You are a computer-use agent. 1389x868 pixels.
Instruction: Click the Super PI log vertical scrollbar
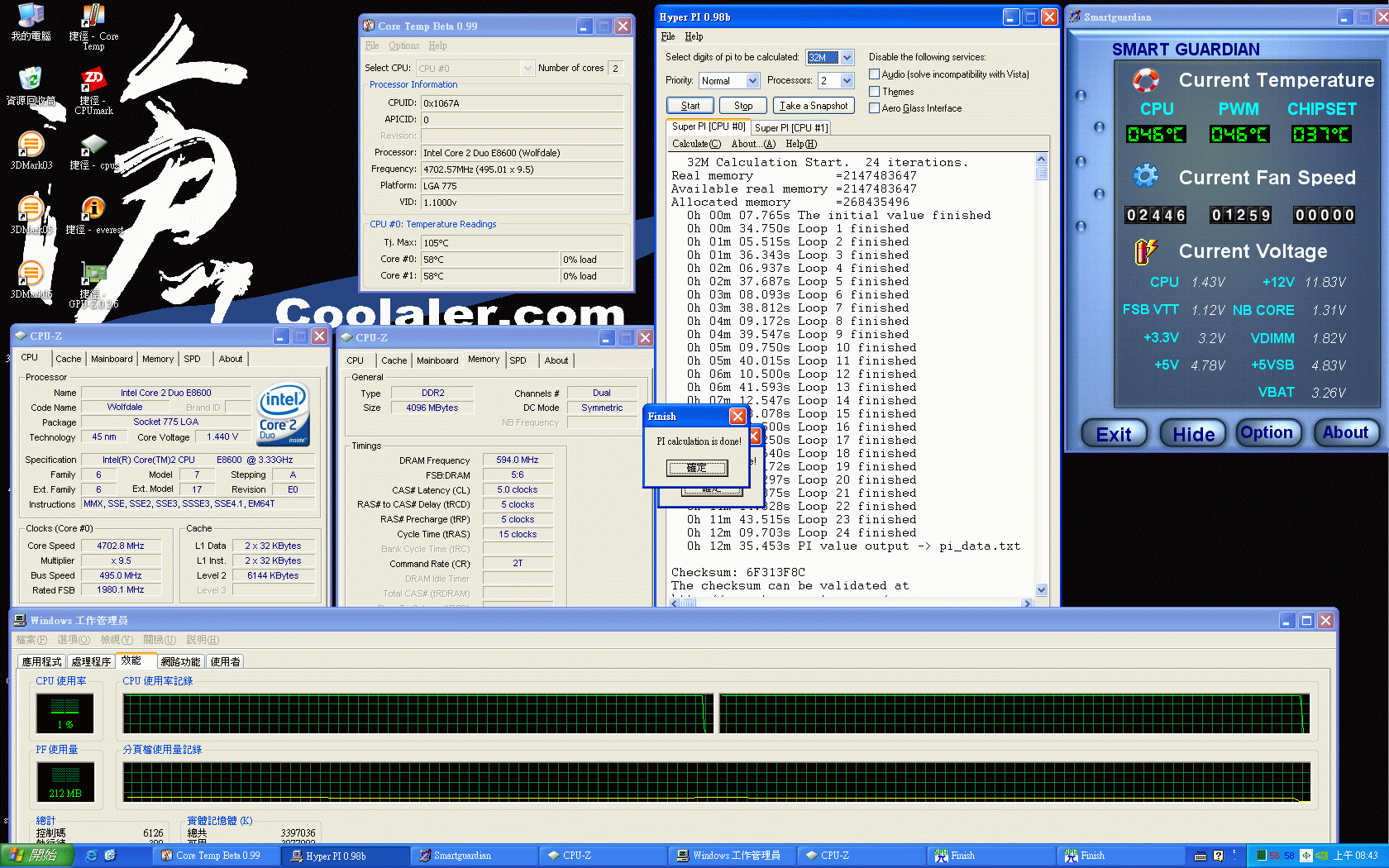(1042, 374)
